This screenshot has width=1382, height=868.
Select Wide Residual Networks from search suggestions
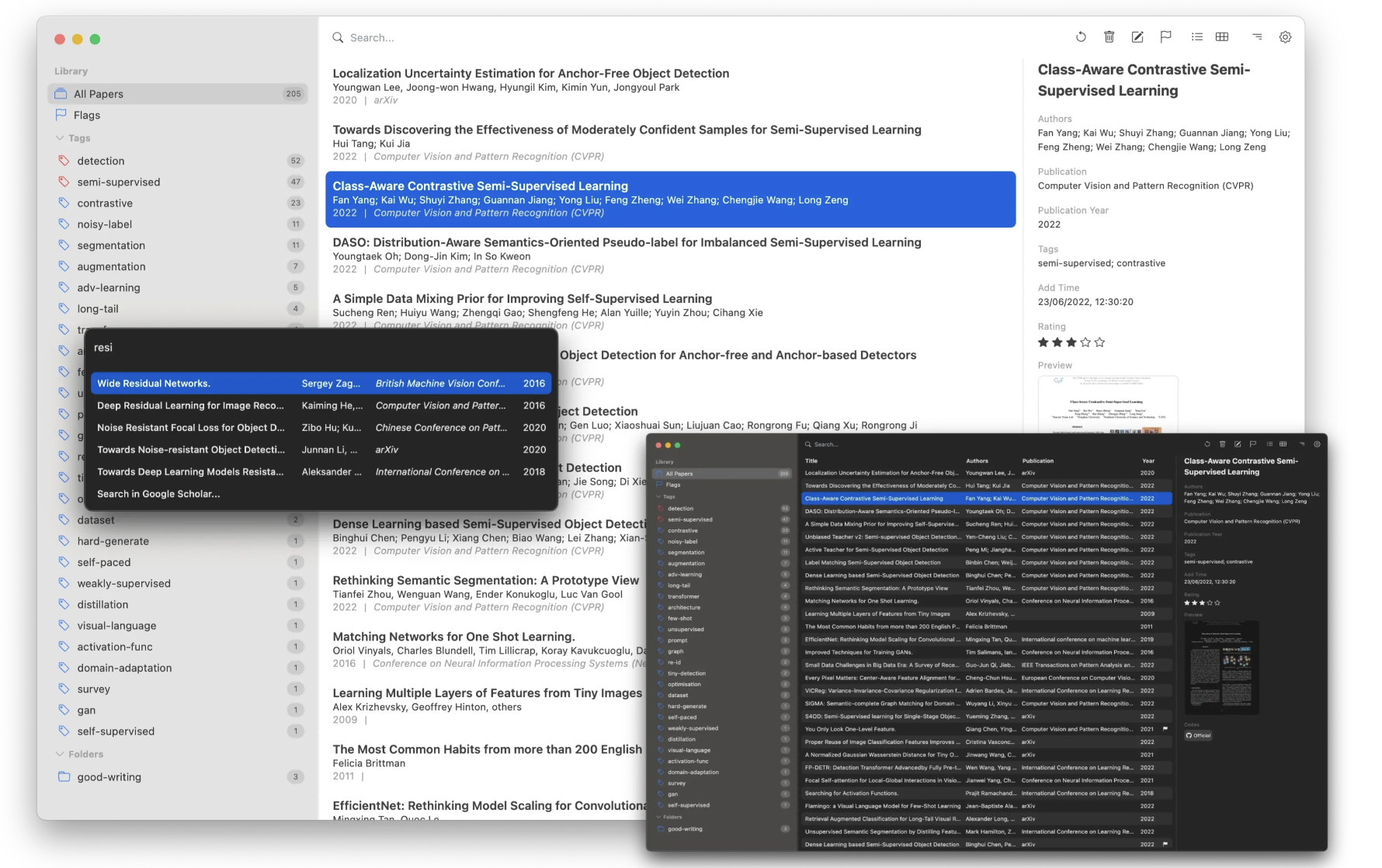coord(194,383)
